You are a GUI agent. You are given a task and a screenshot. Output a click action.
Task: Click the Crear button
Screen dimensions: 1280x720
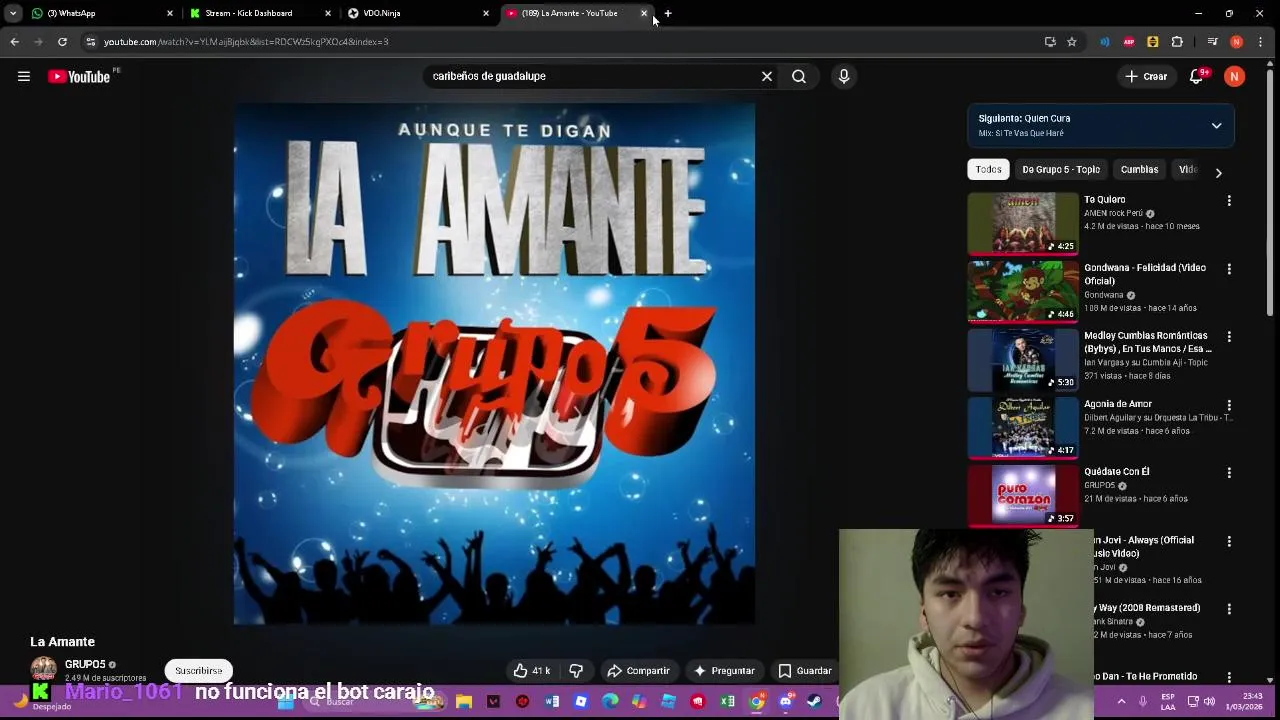(1146, 76)
